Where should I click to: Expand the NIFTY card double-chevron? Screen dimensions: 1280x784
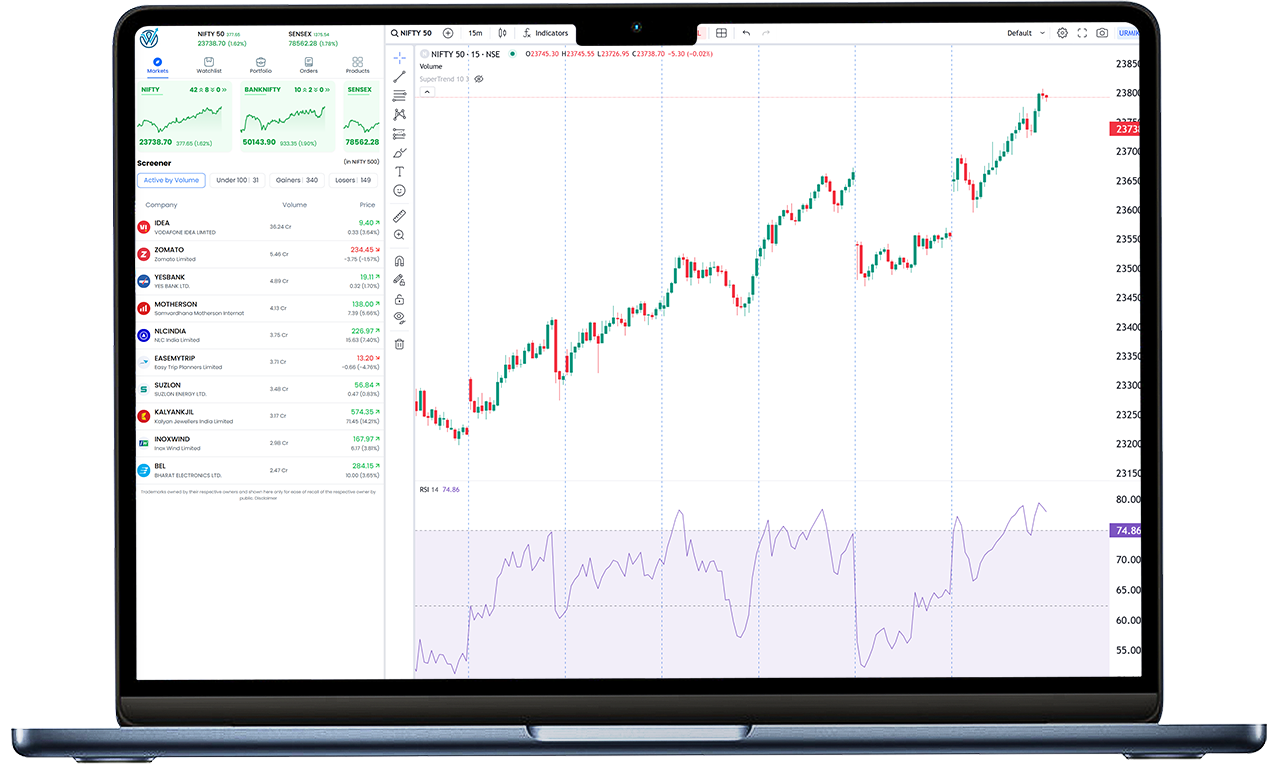pos(223,90)
